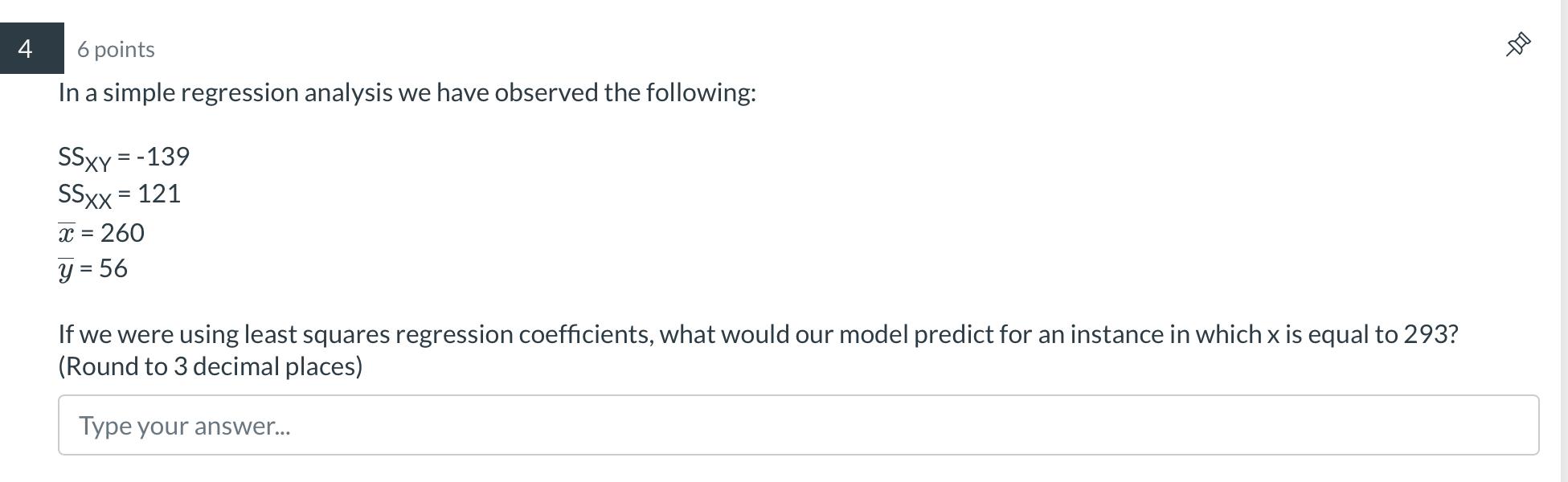Click the Type your answer placeholder text

185,425
